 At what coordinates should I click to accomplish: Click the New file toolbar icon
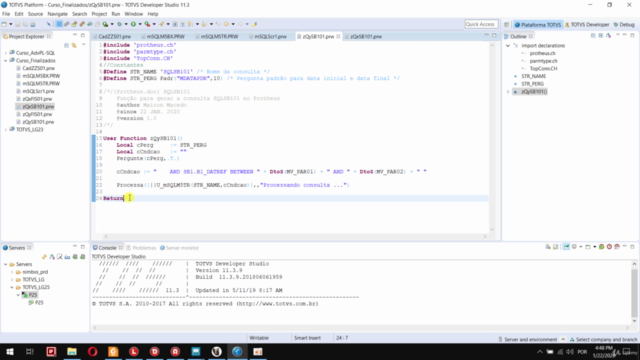[4, 24]
